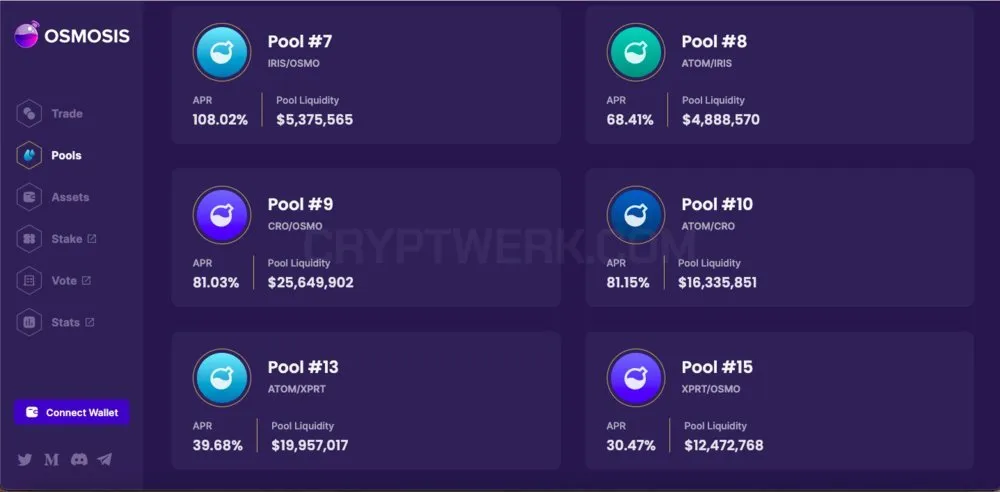Open Trade via its hexagon icon
The width and height of the screenshot is (1000, 492).
pos(29,114)
